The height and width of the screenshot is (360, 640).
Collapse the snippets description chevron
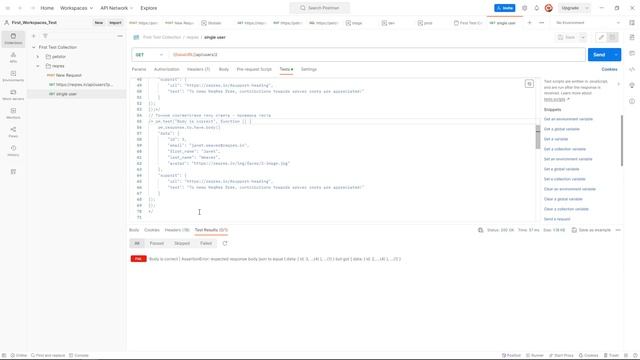pos(618,84)
